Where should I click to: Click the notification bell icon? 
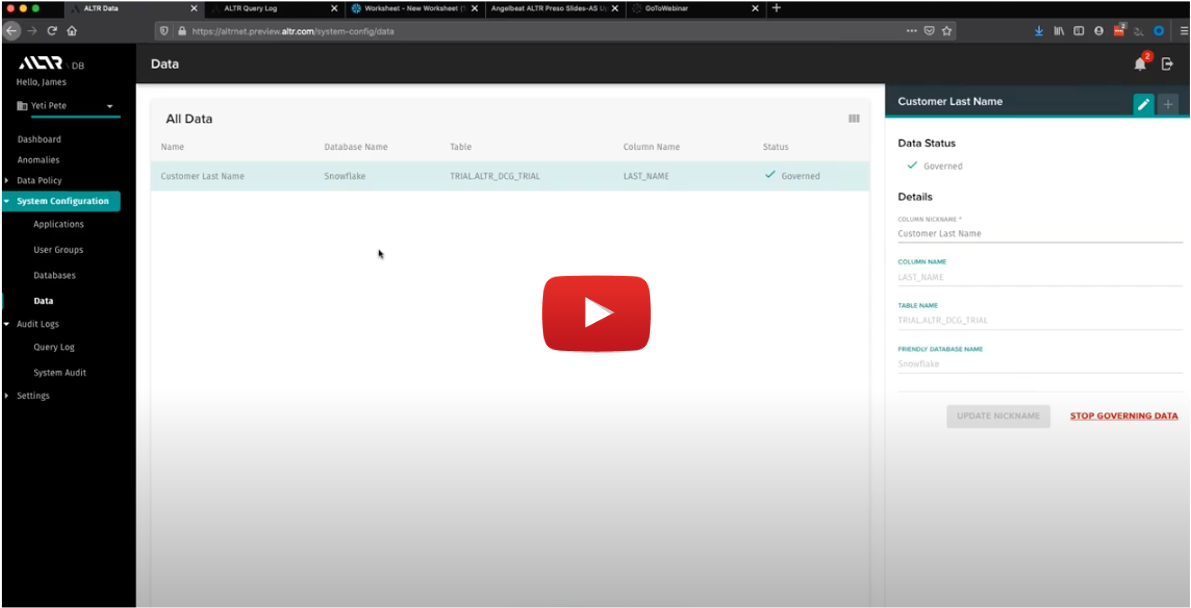[1140, 65]
